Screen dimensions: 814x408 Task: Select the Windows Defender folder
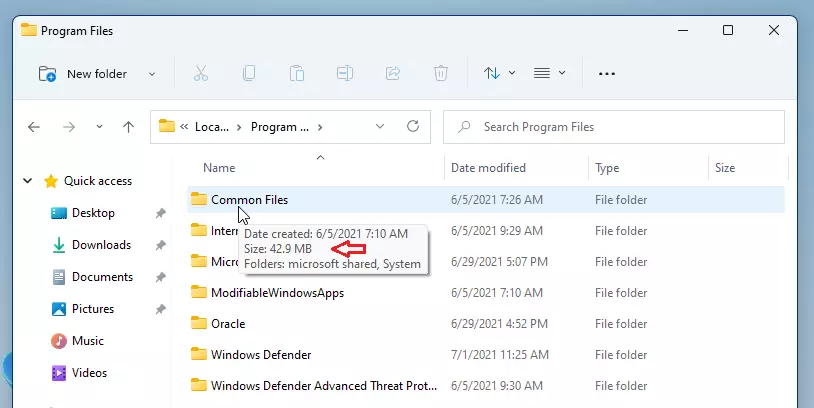[486, 355]
